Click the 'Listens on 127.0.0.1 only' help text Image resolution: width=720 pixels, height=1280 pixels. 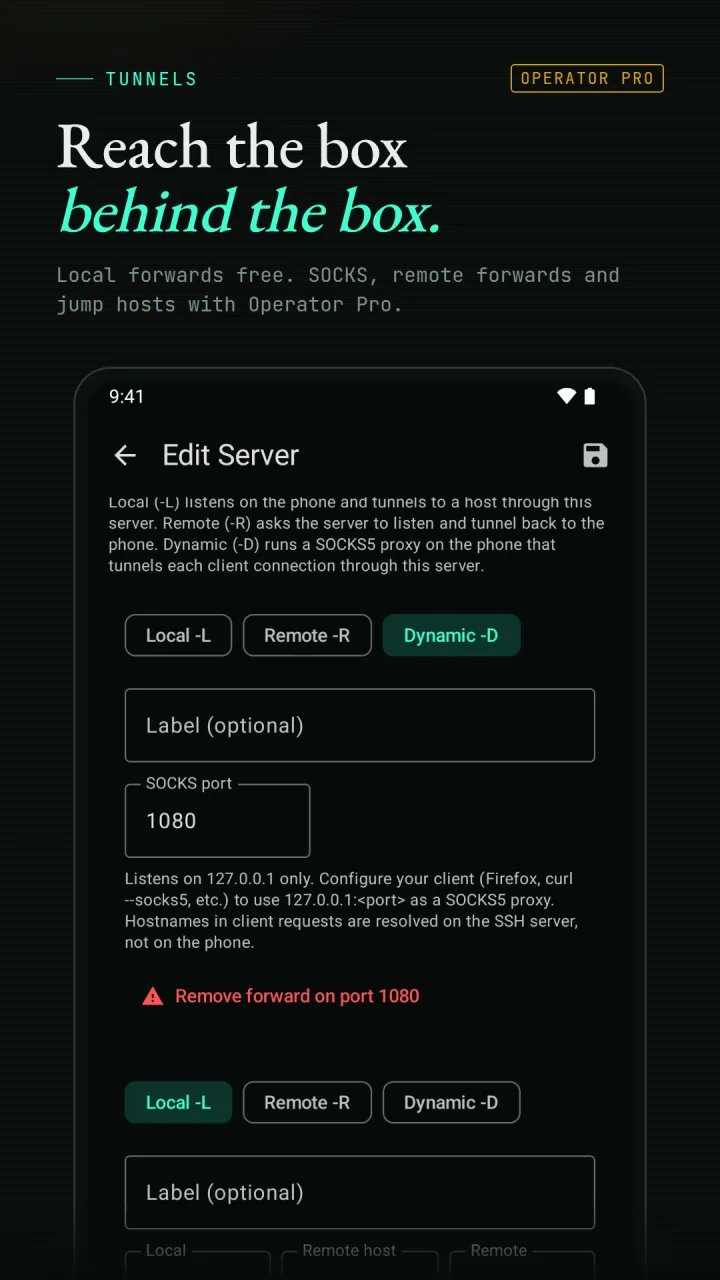click(x=352, y=910)
